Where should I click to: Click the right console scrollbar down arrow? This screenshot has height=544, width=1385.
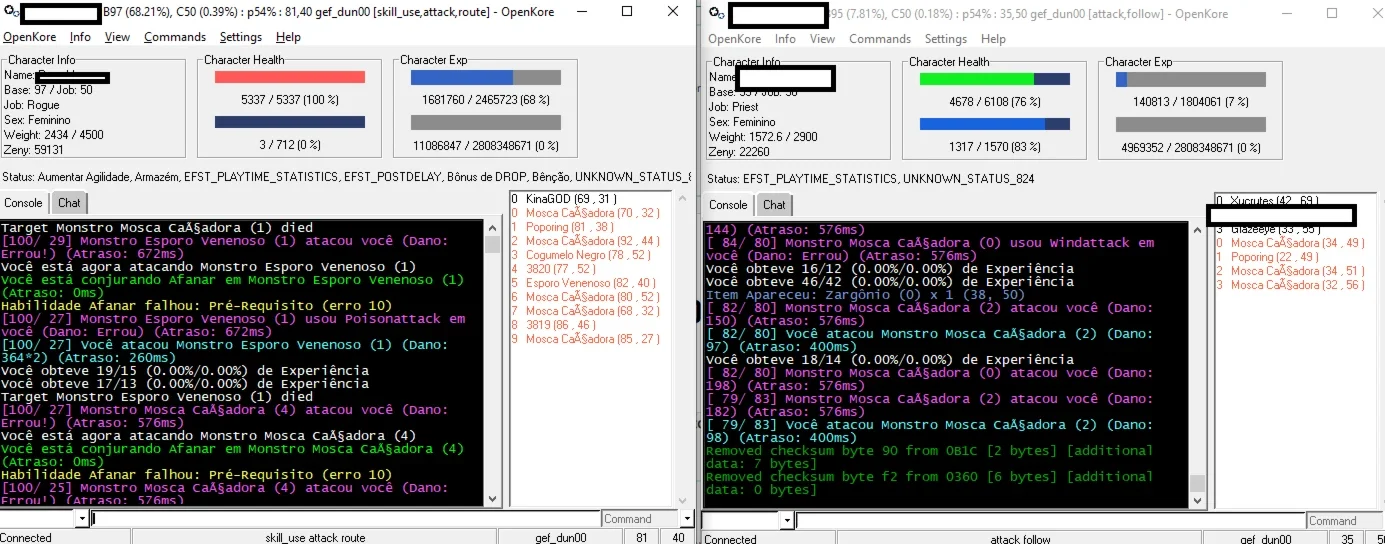1197,500
